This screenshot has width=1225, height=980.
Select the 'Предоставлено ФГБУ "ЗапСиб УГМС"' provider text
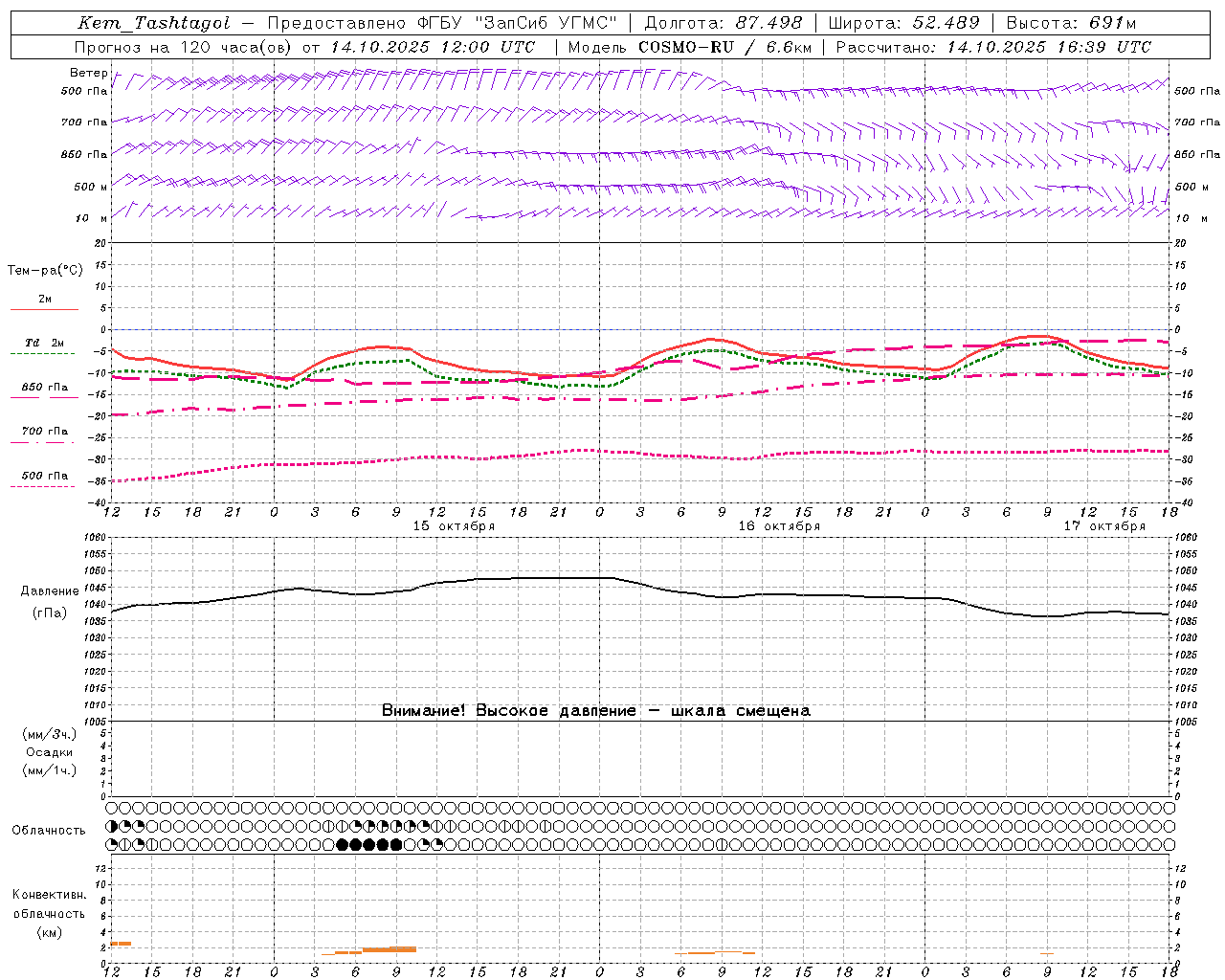point(442,23)
